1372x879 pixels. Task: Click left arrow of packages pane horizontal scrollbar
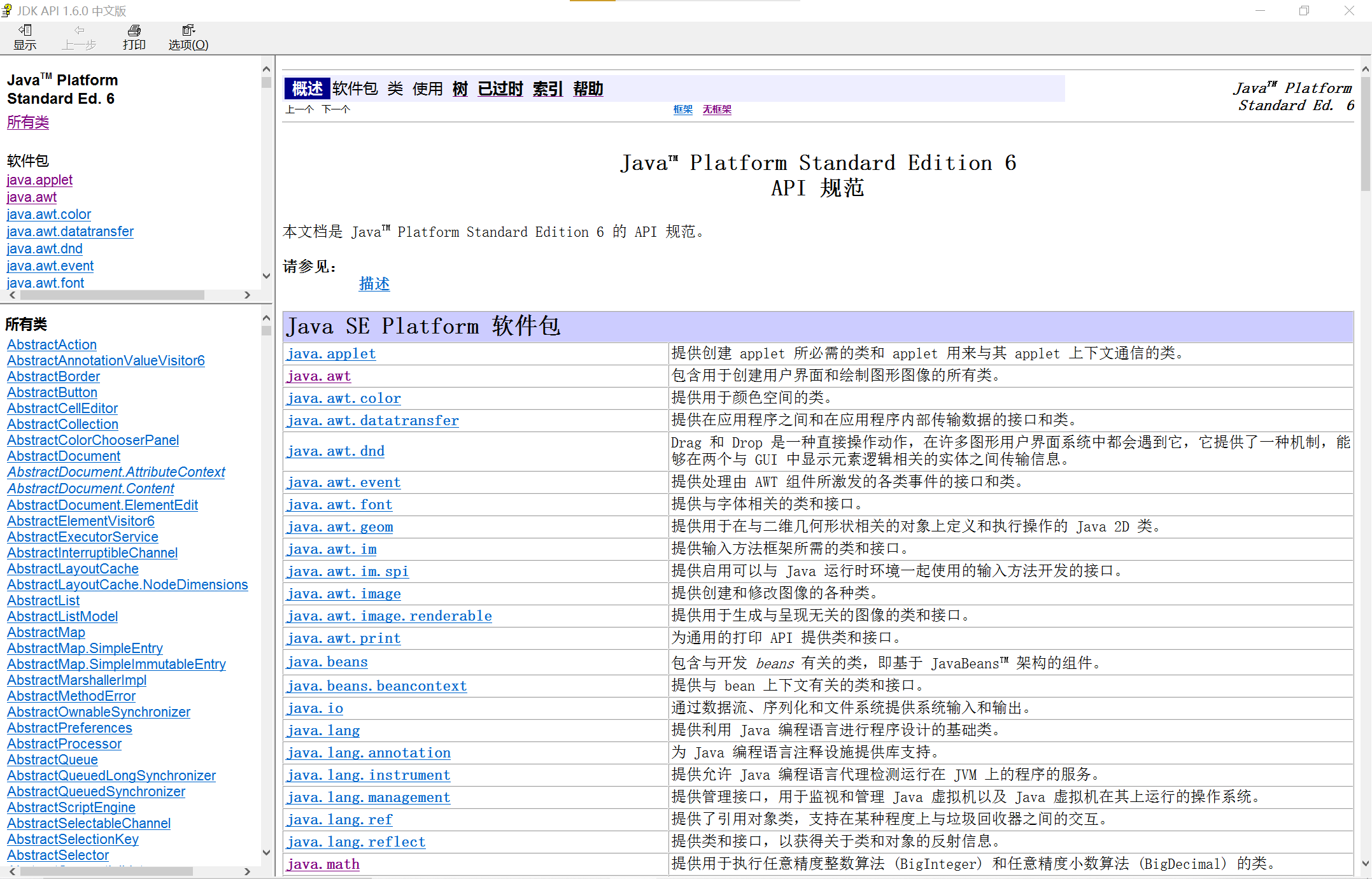point(12,295)
